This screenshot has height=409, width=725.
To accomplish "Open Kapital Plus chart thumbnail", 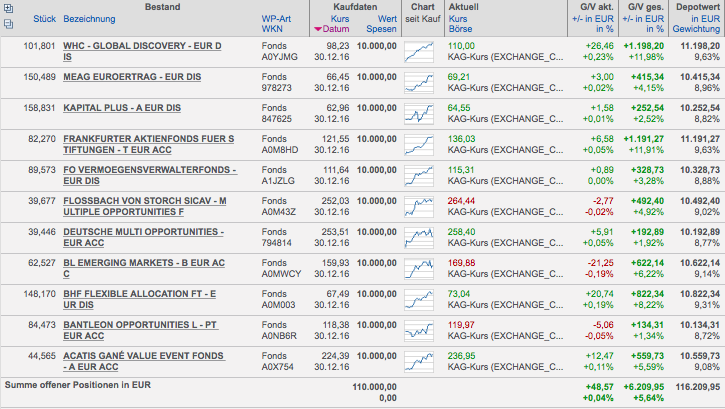I will [419, 114].
